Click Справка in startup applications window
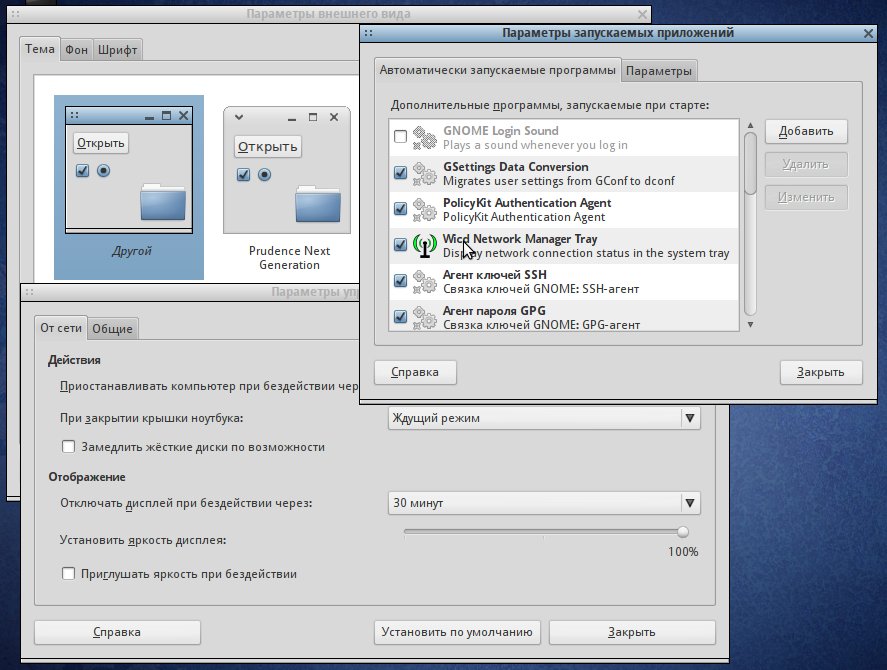 (415, 372)
